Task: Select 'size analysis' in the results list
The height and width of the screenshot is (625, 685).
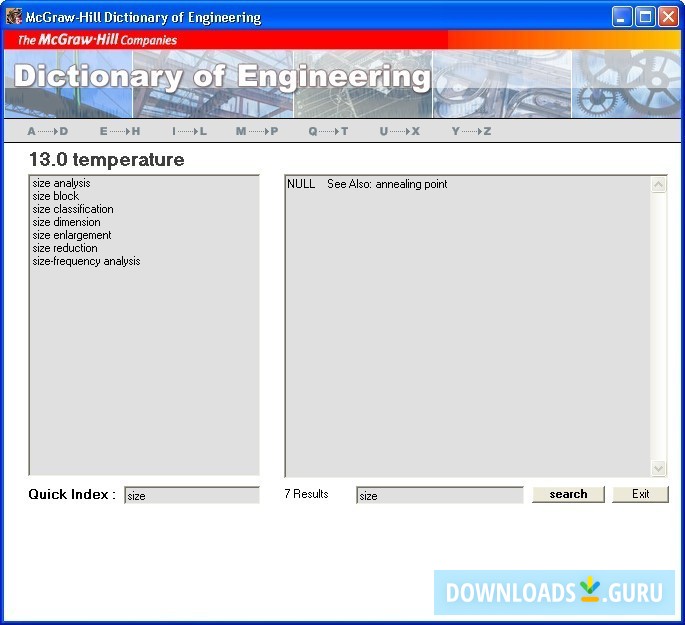Action: (x=61, y=183)
